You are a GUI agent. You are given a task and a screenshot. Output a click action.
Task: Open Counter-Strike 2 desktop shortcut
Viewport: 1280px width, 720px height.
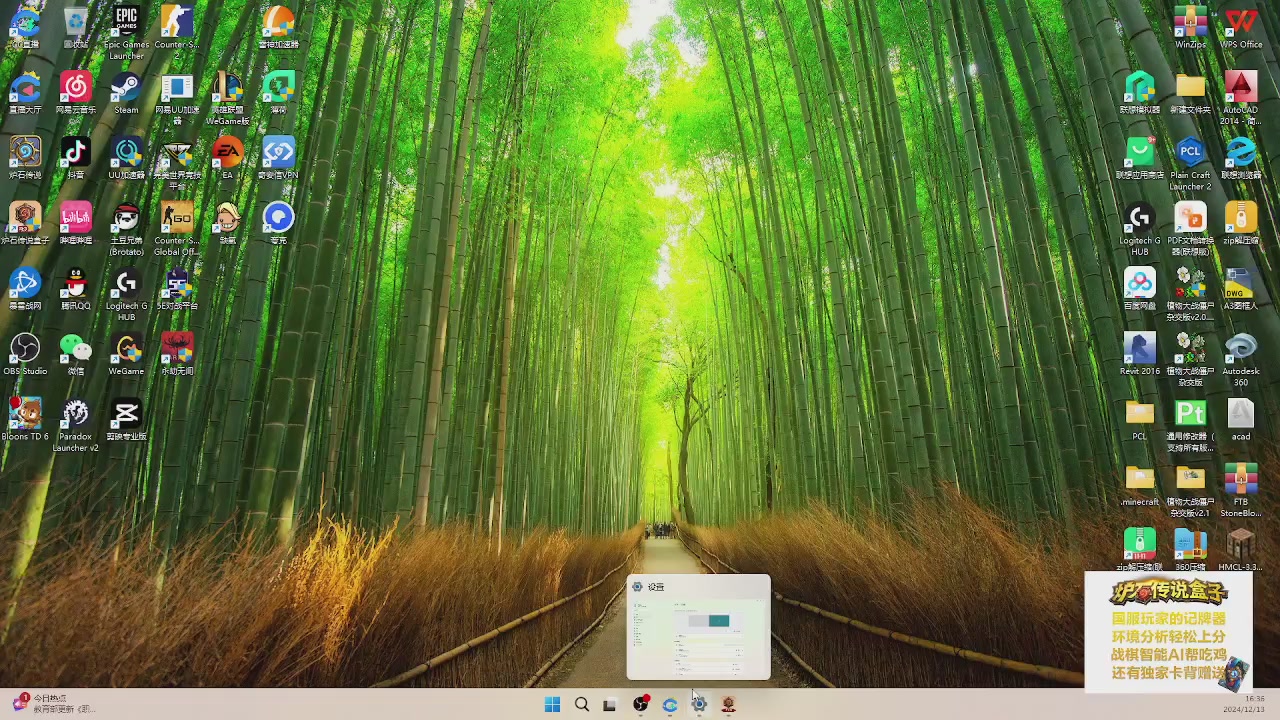click(177, 32)
